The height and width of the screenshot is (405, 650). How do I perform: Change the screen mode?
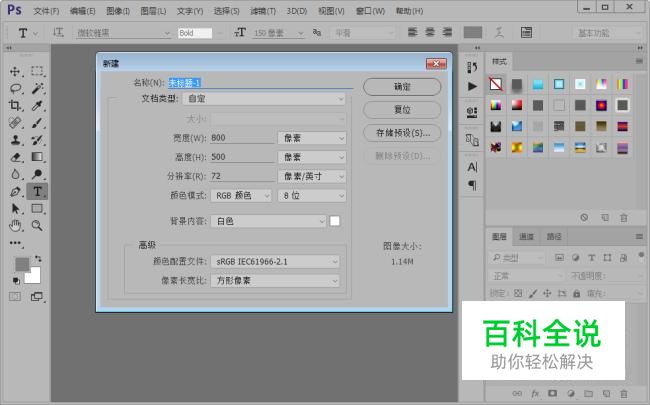tap(37, 297)
